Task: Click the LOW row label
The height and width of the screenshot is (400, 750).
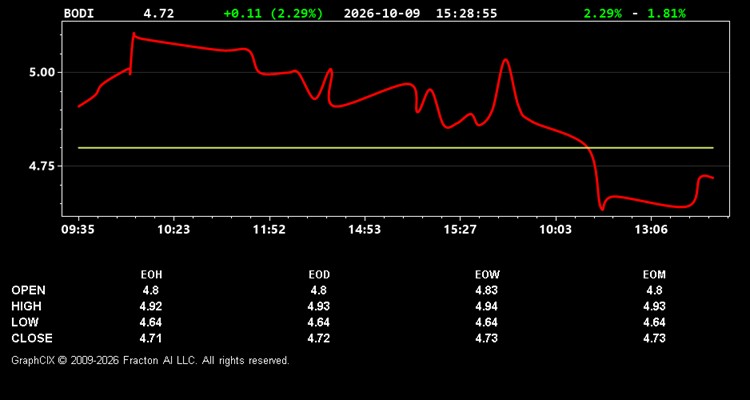Action: pos(25,322)
